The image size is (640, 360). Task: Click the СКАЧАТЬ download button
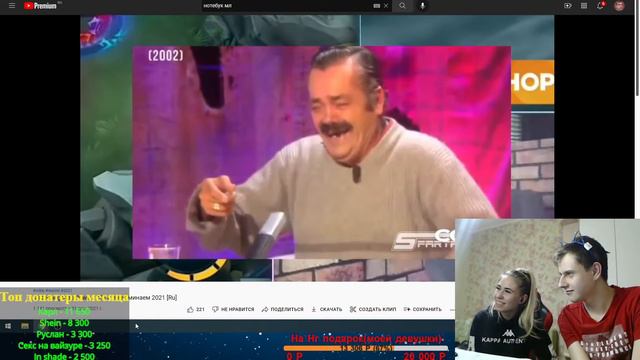(327, 309)
